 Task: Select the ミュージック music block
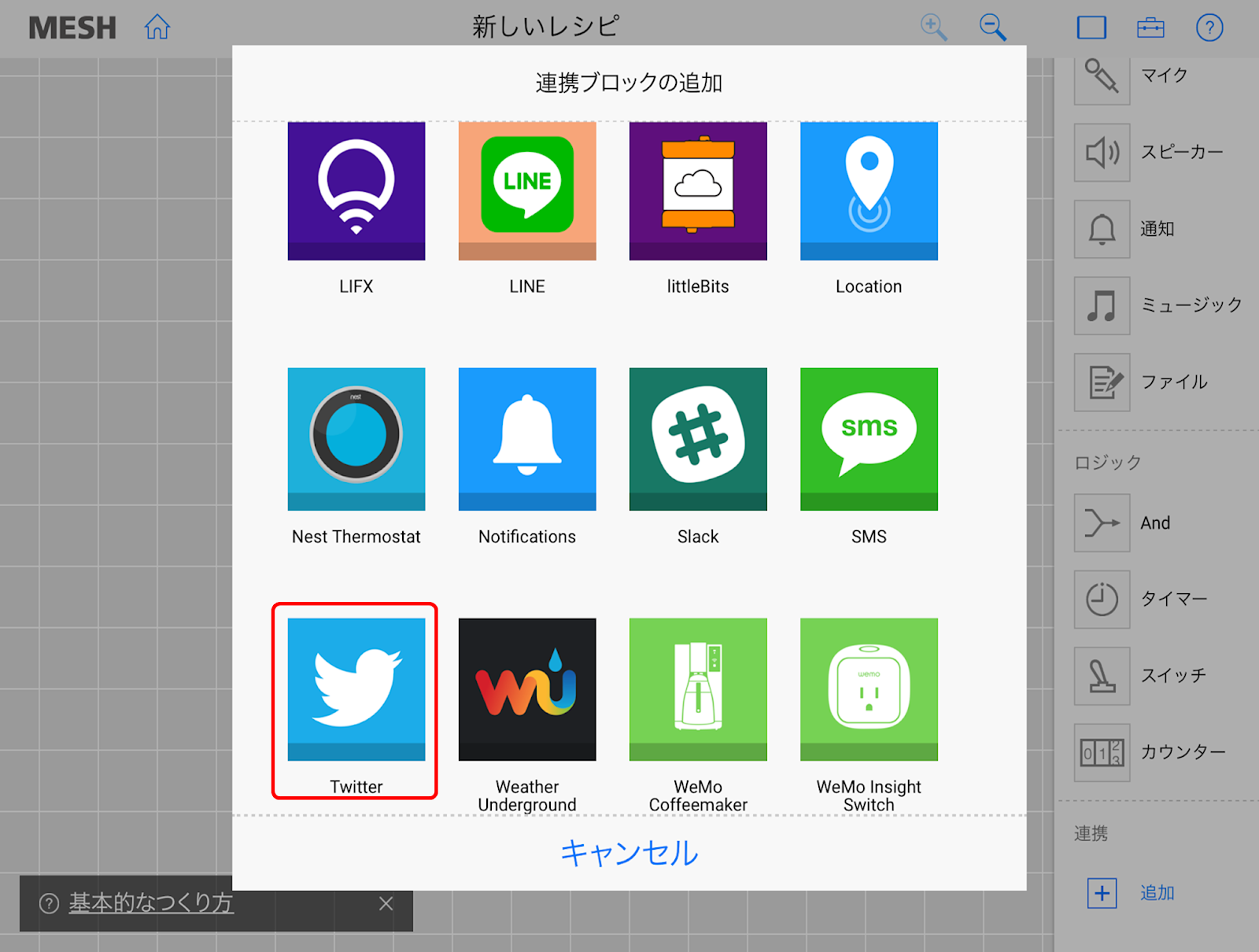[x=1102, y=305]
